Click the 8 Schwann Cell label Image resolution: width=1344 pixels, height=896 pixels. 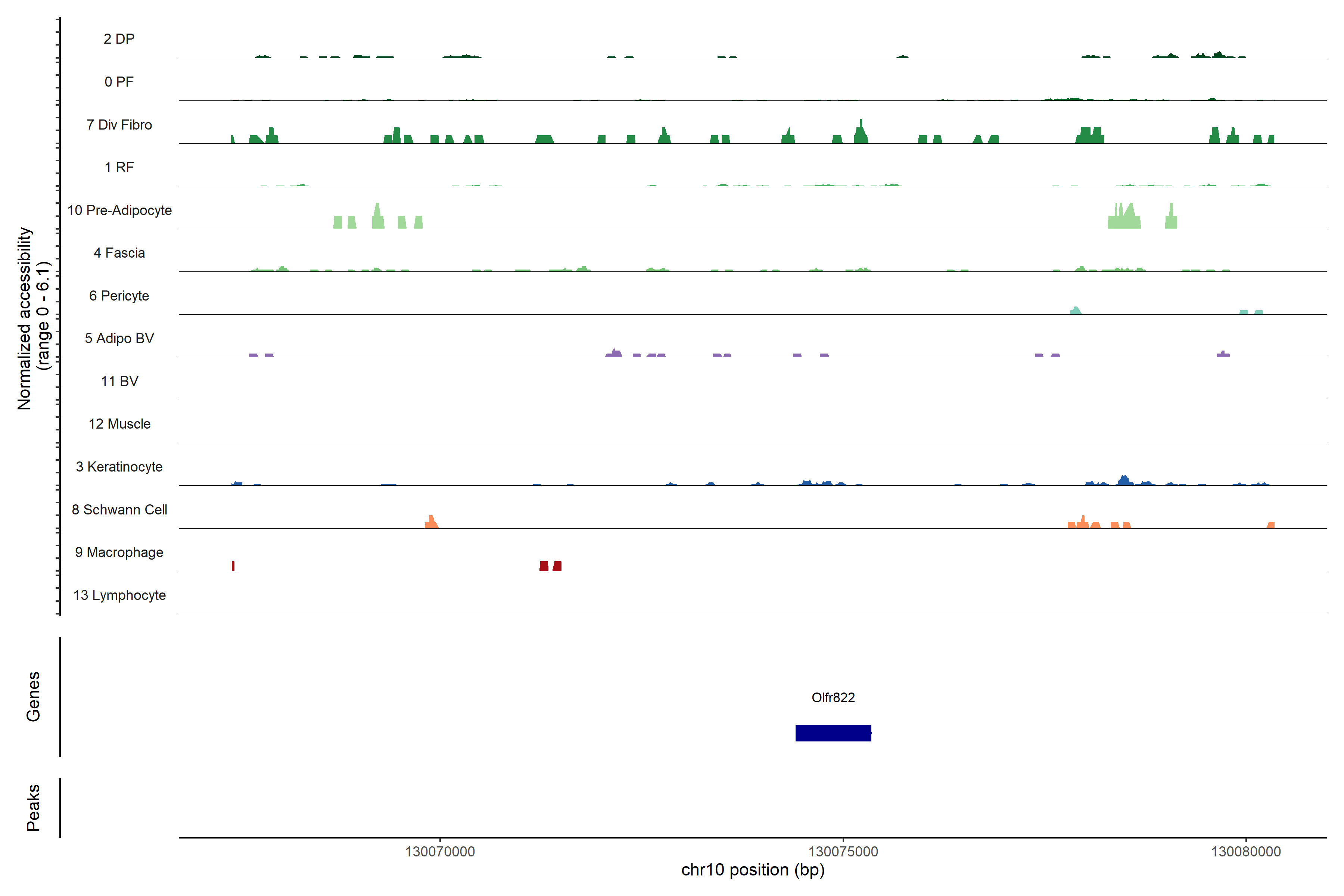click(119, 510)
